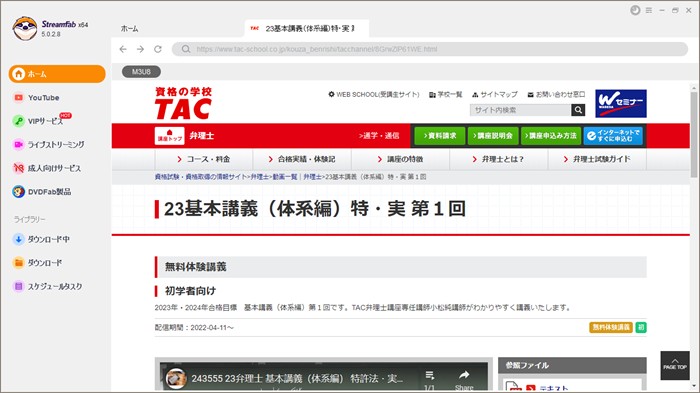Switch to the ホーム tab
The height and width of the screenshot is (393, 700).
[129, 29]
